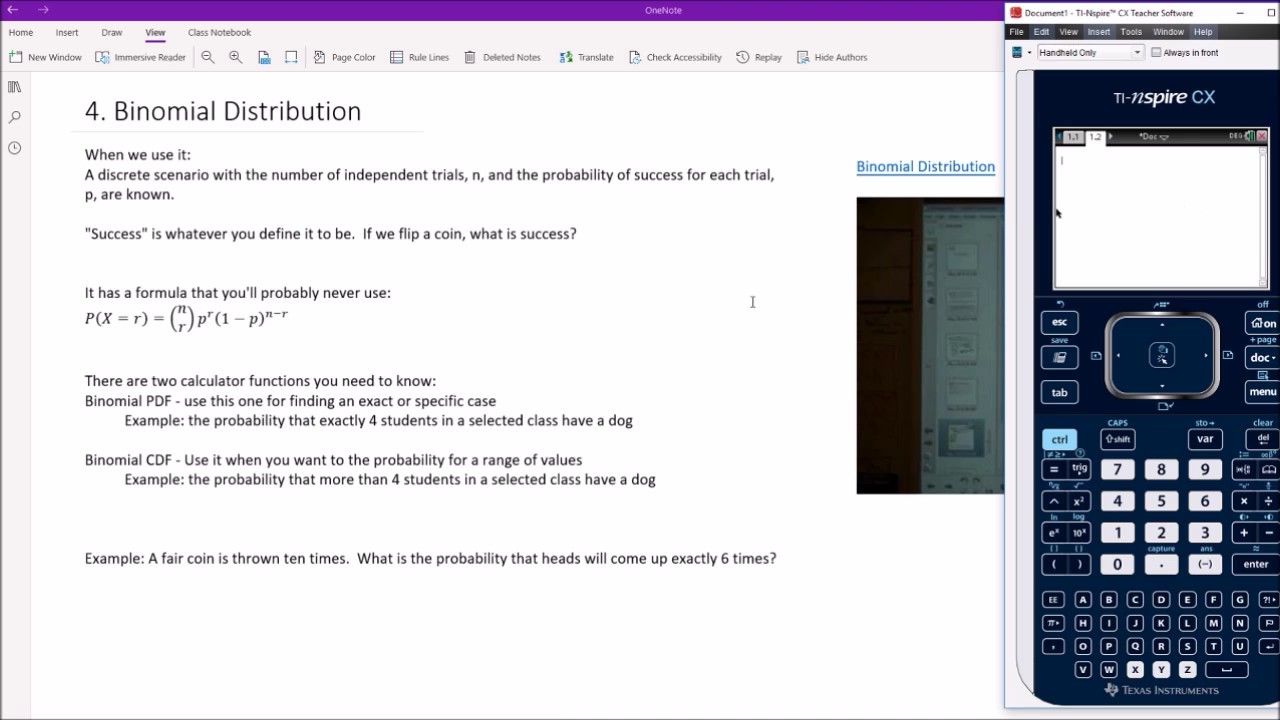
Task: Click the tab key on calculator
Action: pos(1059,392)
